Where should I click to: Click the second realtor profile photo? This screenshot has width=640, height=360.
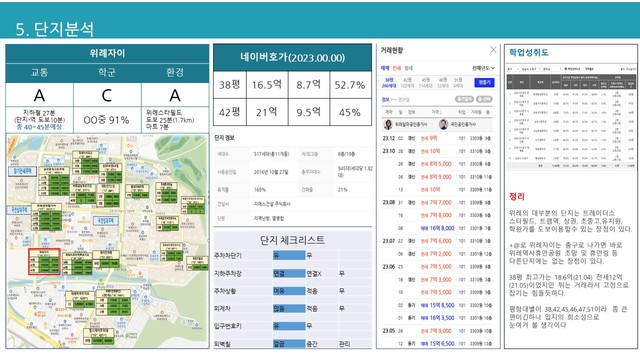[x=443, y=124]
